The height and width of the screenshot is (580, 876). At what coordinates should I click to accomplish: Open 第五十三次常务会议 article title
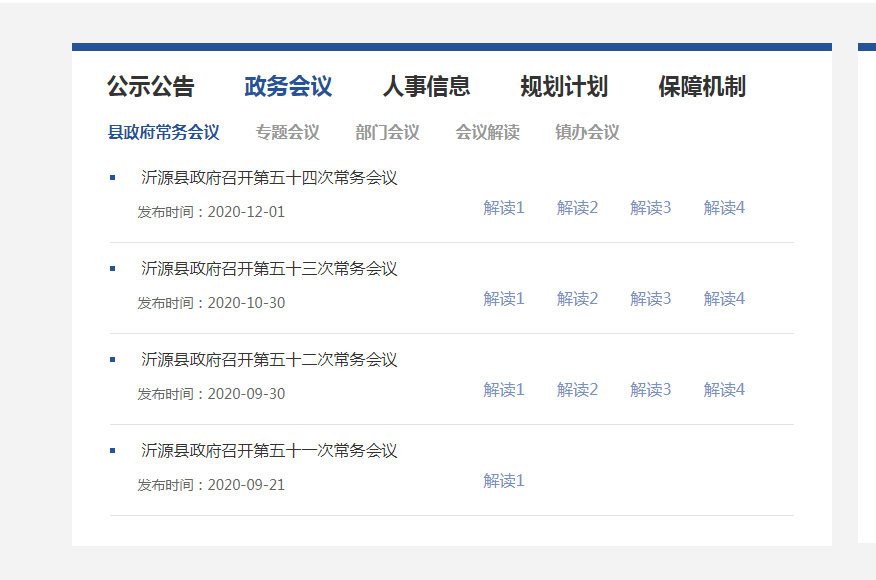pos(269,269)
